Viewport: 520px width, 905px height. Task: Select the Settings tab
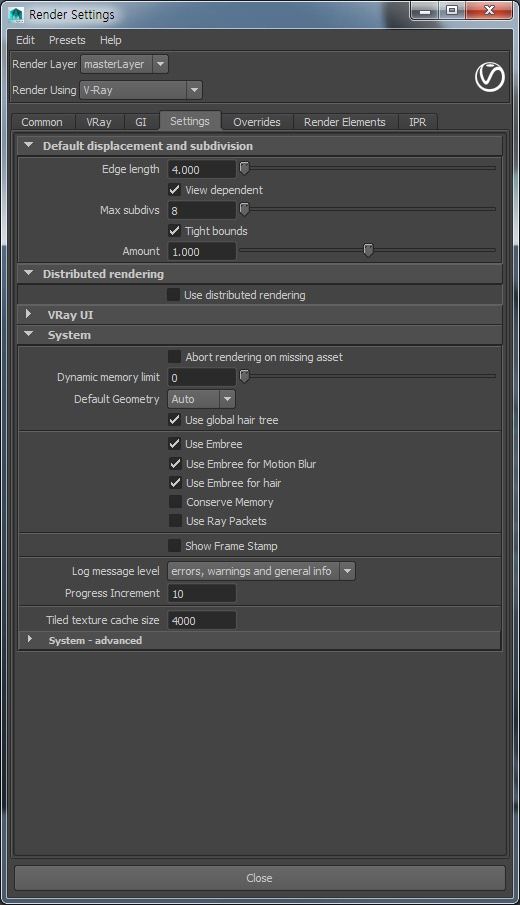(190, 121)
